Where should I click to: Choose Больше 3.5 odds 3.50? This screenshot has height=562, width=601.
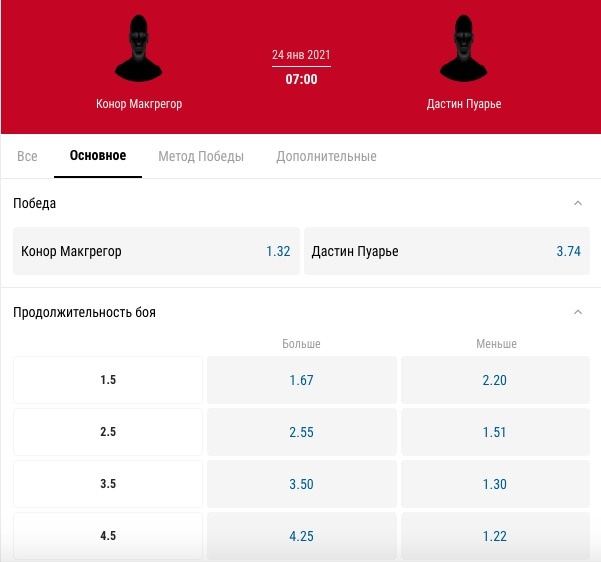coord(301,484)
